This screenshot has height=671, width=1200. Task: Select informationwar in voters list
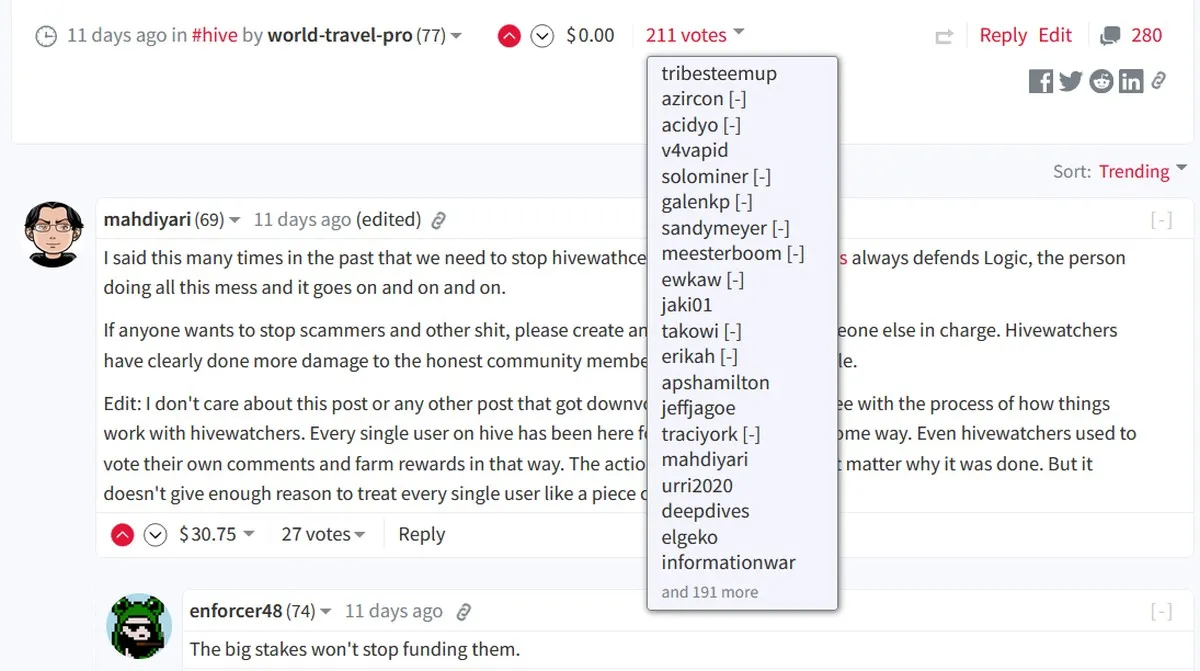coord(729,562)
